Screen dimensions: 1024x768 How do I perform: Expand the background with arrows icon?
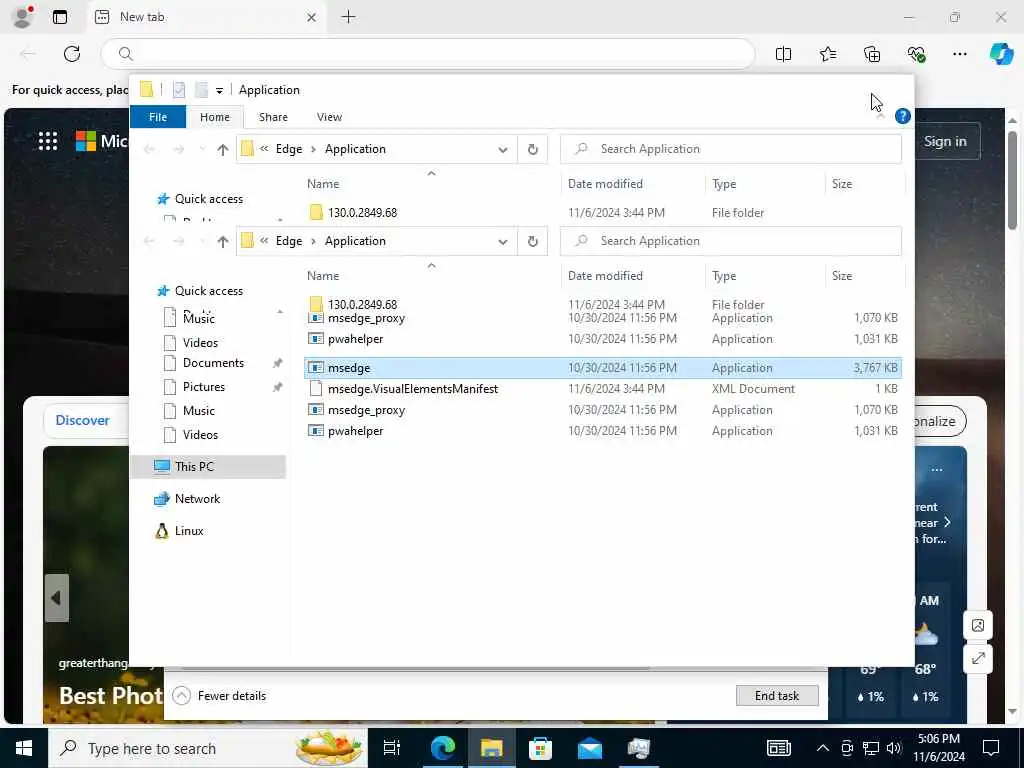pos(978,659)
